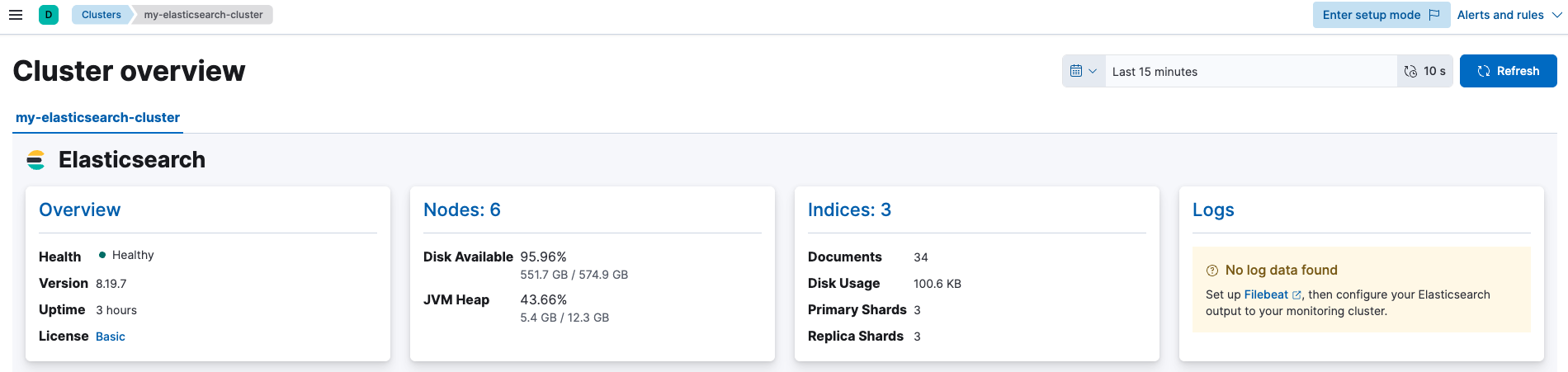
Task: Click the Healthy status text
Action: (x=133, y=255)
